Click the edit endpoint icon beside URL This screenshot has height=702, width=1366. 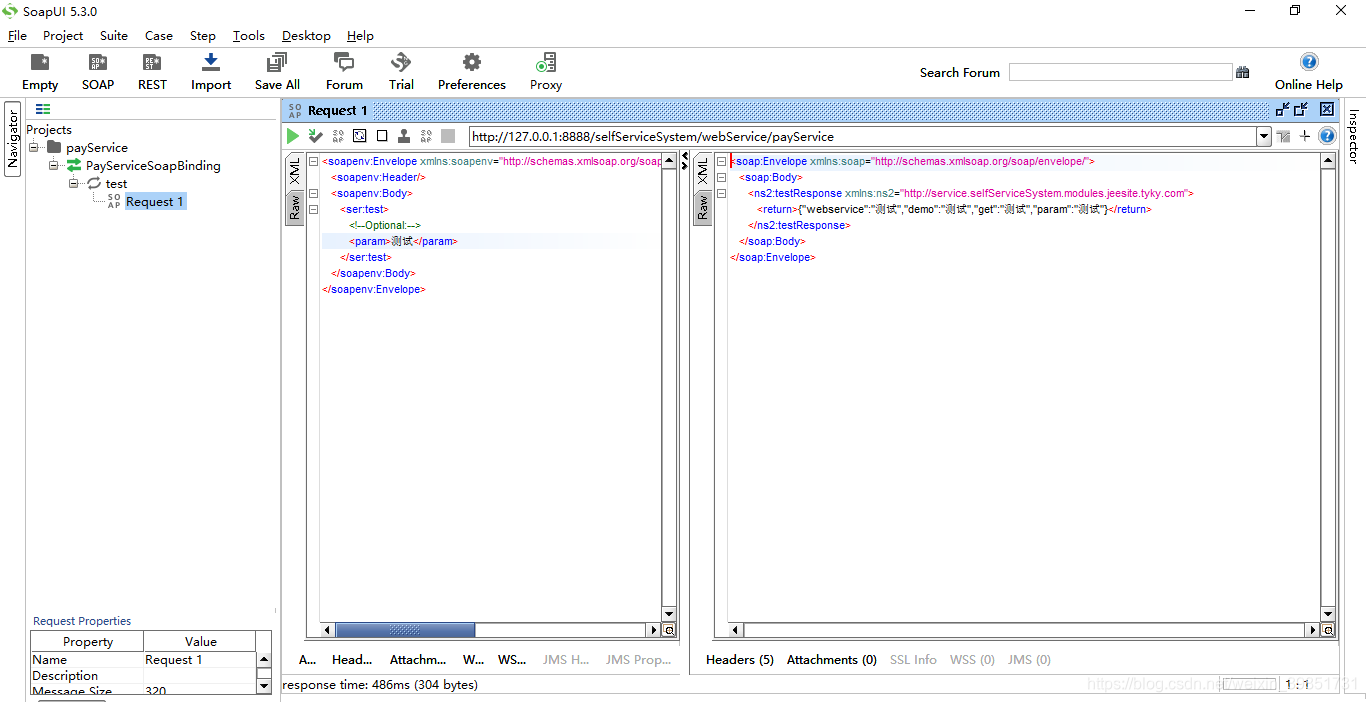(1284, 136)
